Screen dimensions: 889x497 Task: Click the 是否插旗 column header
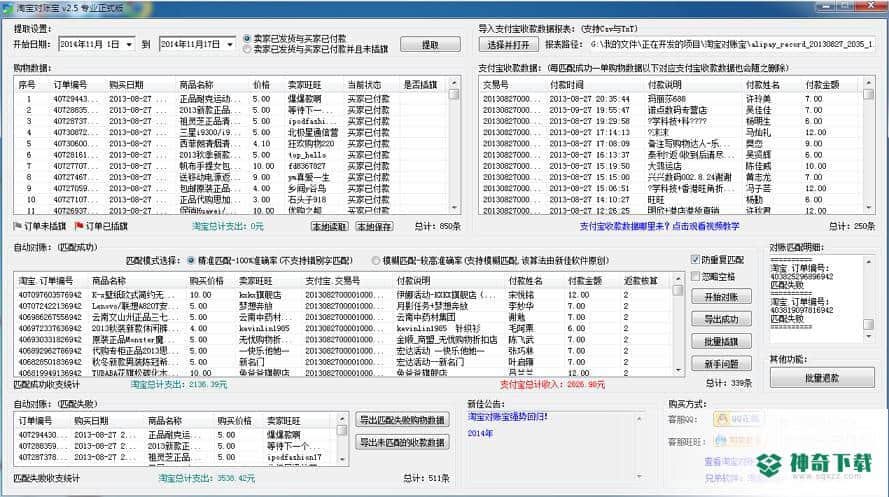420,84
